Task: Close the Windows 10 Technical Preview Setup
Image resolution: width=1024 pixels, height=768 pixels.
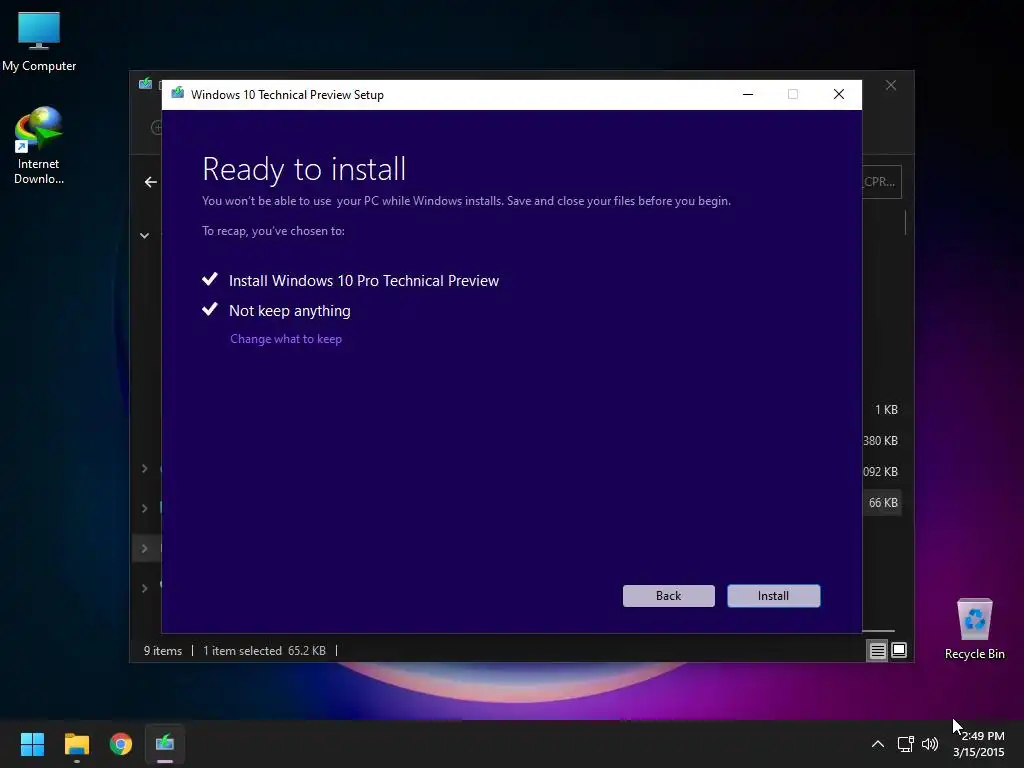Action: click(x=839, y=95)
